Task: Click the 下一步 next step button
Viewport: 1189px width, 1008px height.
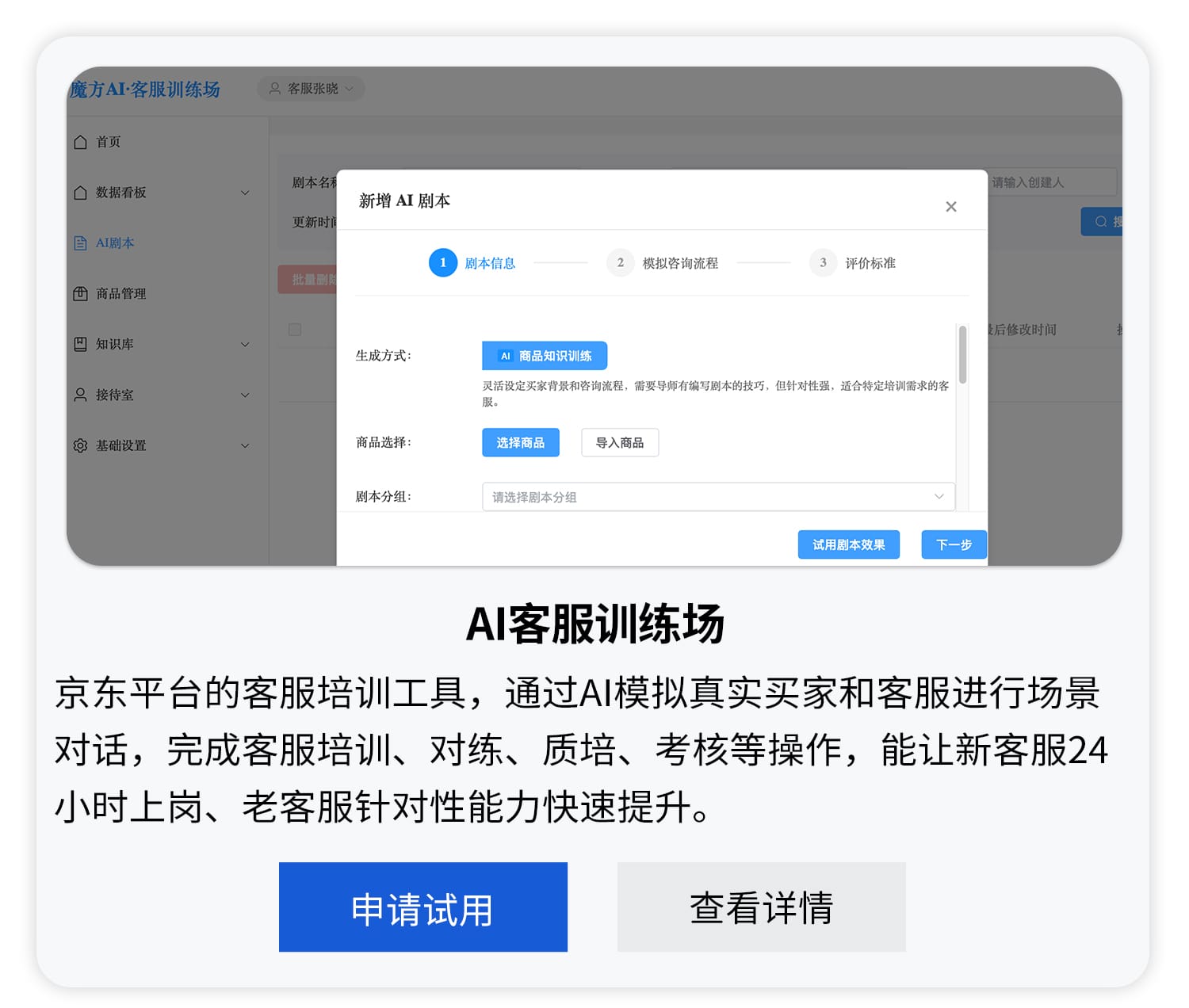Action: [x=954, y=544]
